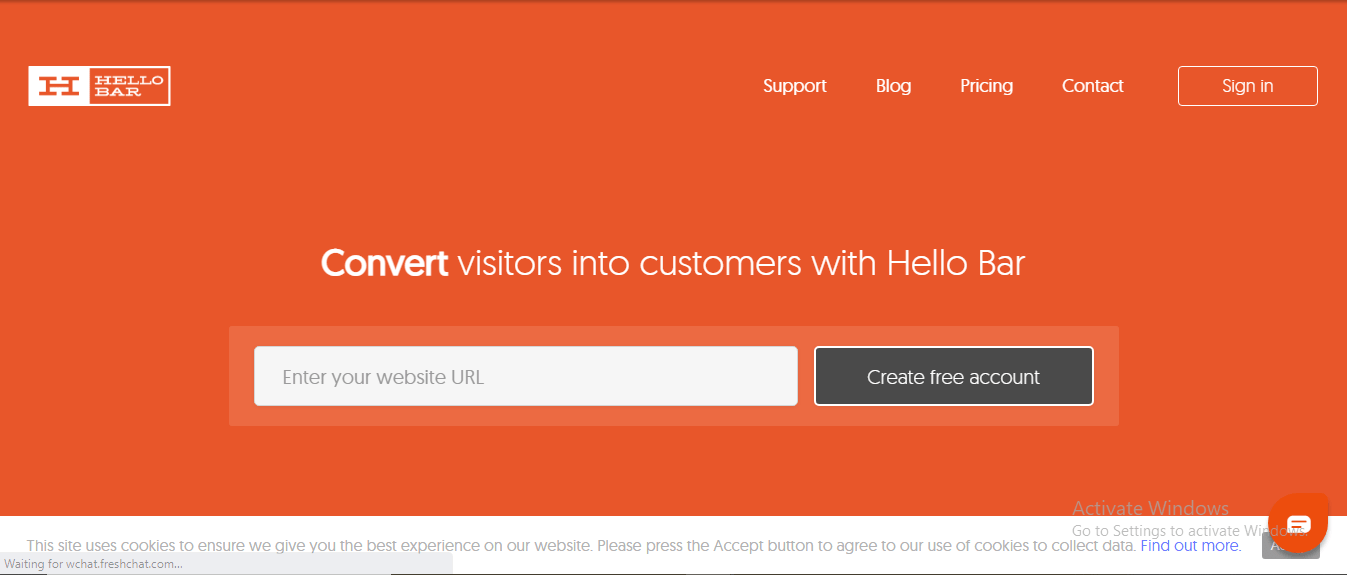Click the HELLO BAR wordmark in logo
The image size is (1347, 575).
[128, 86]
